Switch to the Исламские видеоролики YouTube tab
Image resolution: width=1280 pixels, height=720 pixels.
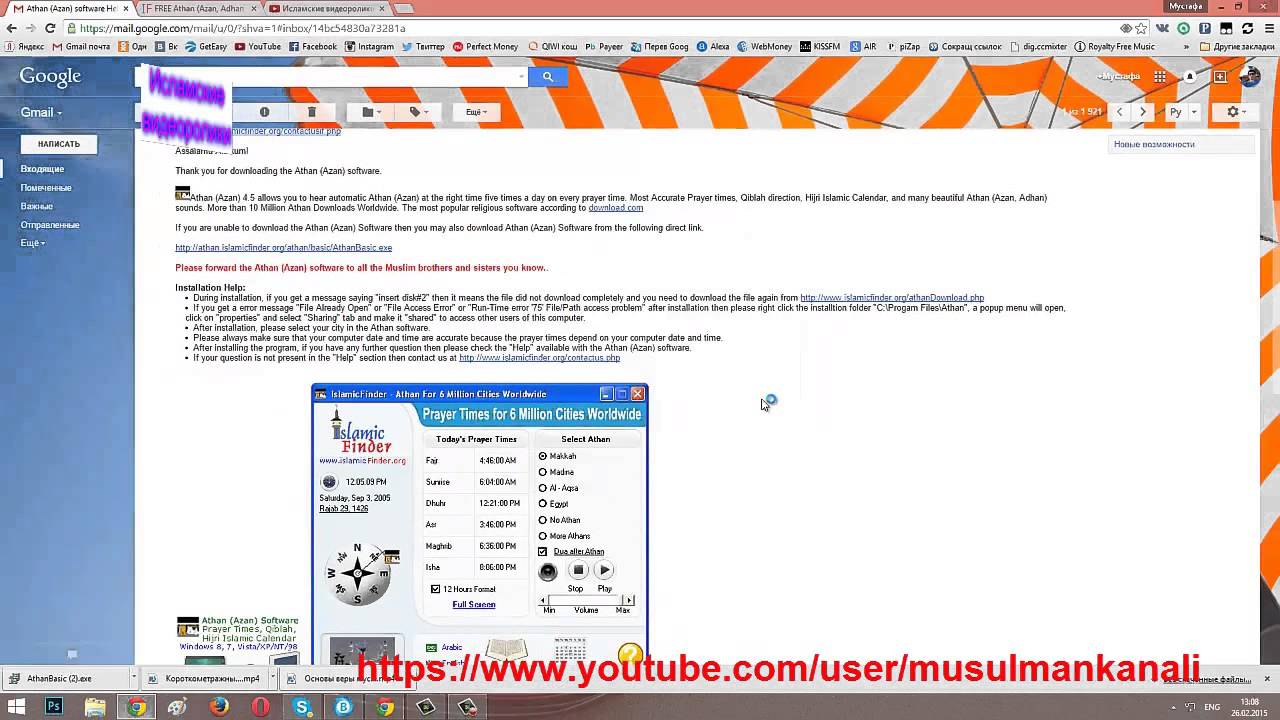325,8
